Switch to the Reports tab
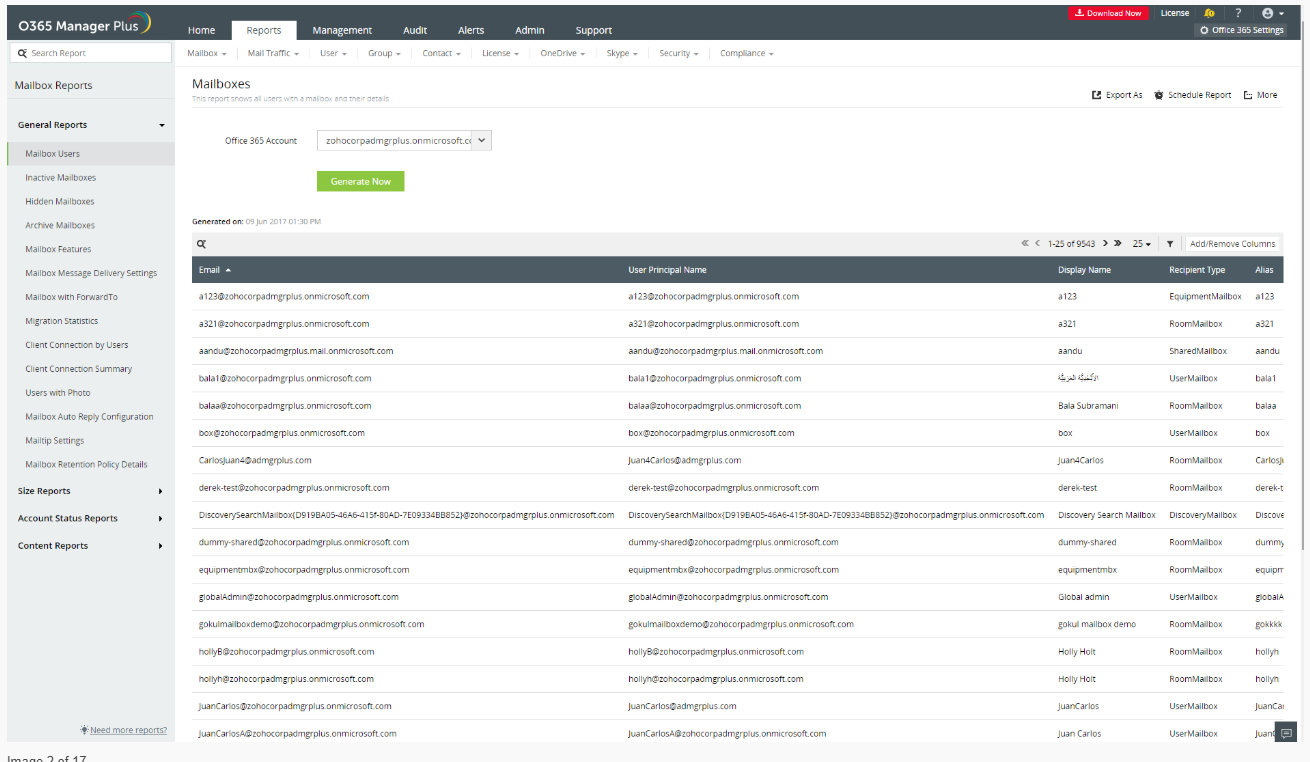The height and width of the screenshot is (762, 1310). tap(264, 30)
